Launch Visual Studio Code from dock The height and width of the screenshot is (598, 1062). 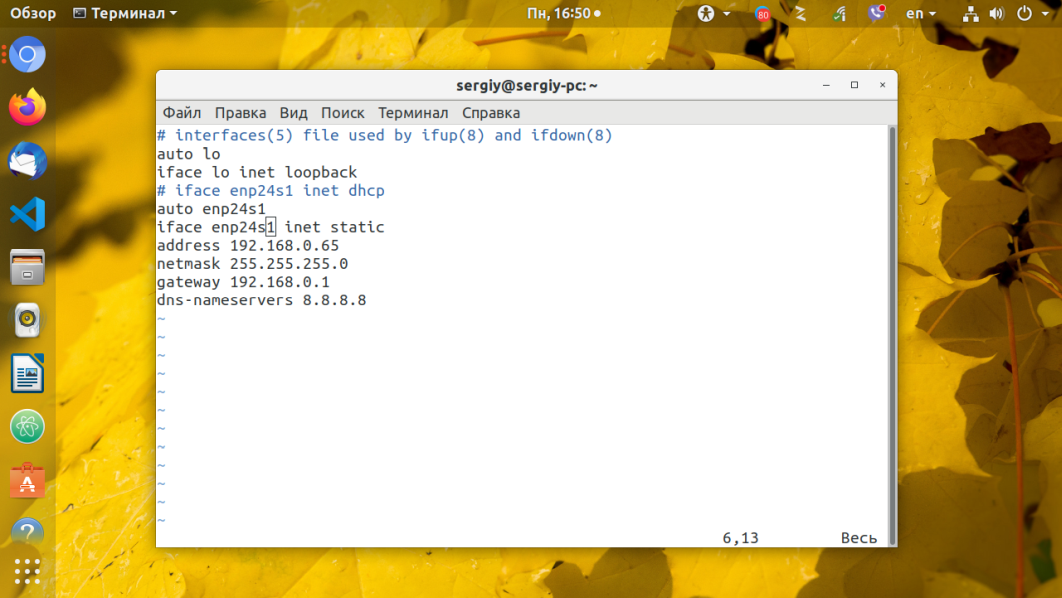[x=28, y=213]
